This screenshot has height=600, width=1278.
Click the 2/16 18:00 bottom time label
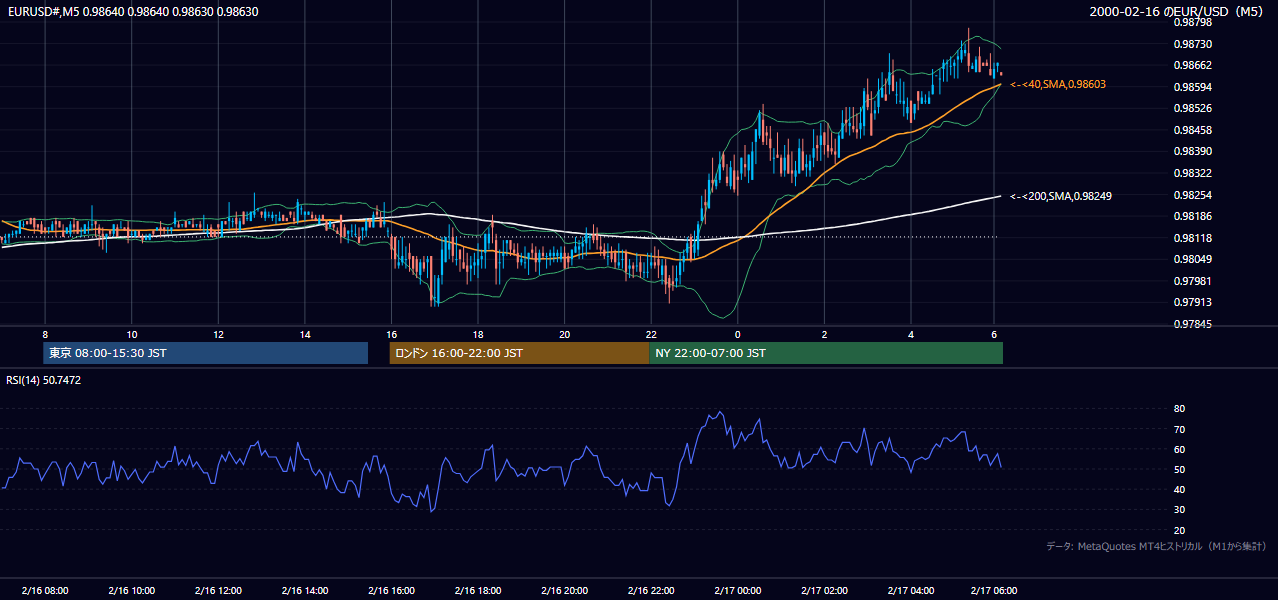coord(478,590)
